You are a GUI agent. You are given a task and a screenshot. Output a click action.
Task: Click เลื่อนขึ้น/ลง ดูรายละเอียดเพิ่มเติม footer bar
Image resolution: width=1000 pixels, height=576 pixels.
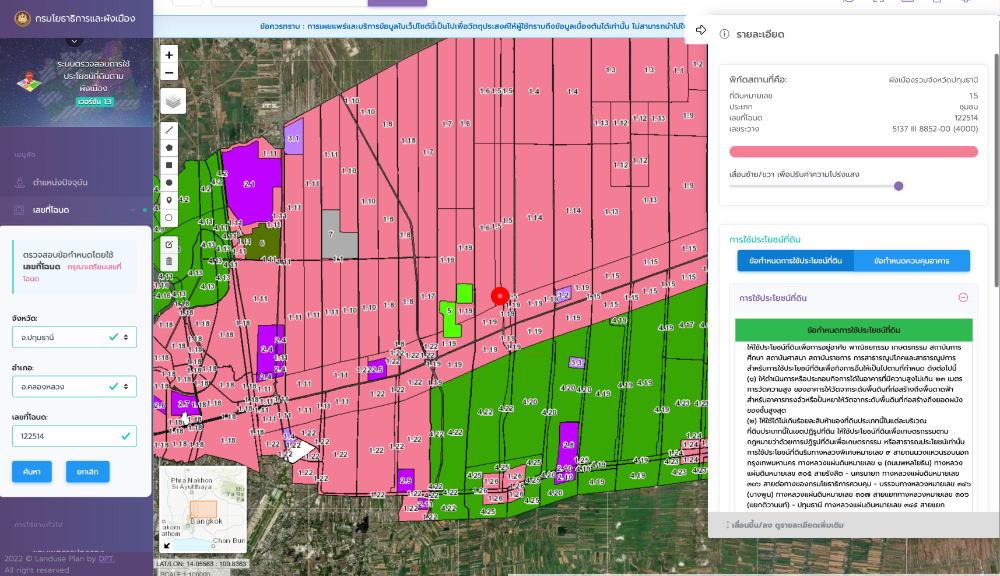[x=853, y=525]
